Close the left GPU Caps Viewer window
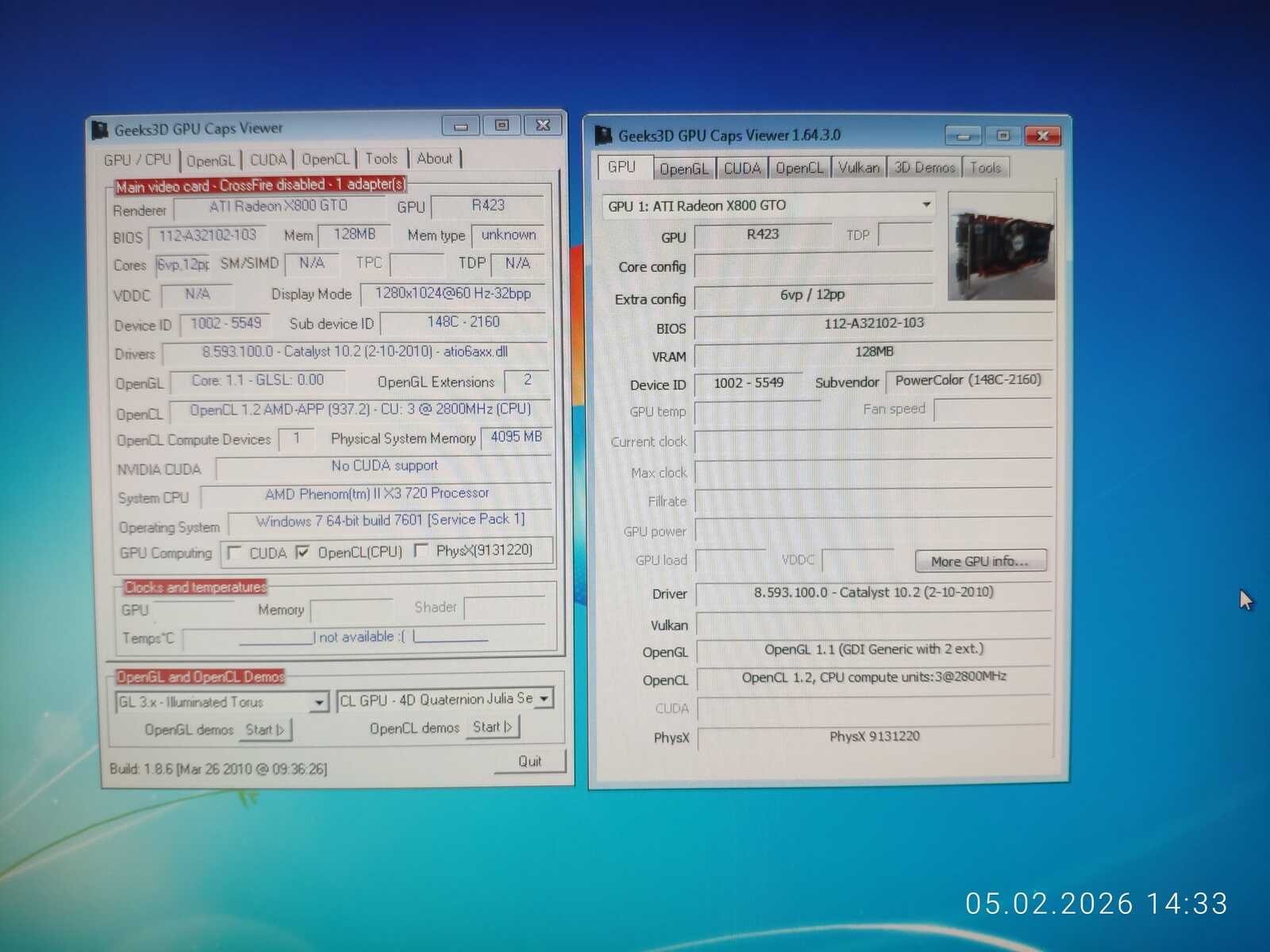1270x952 pixels. point(543,125)
